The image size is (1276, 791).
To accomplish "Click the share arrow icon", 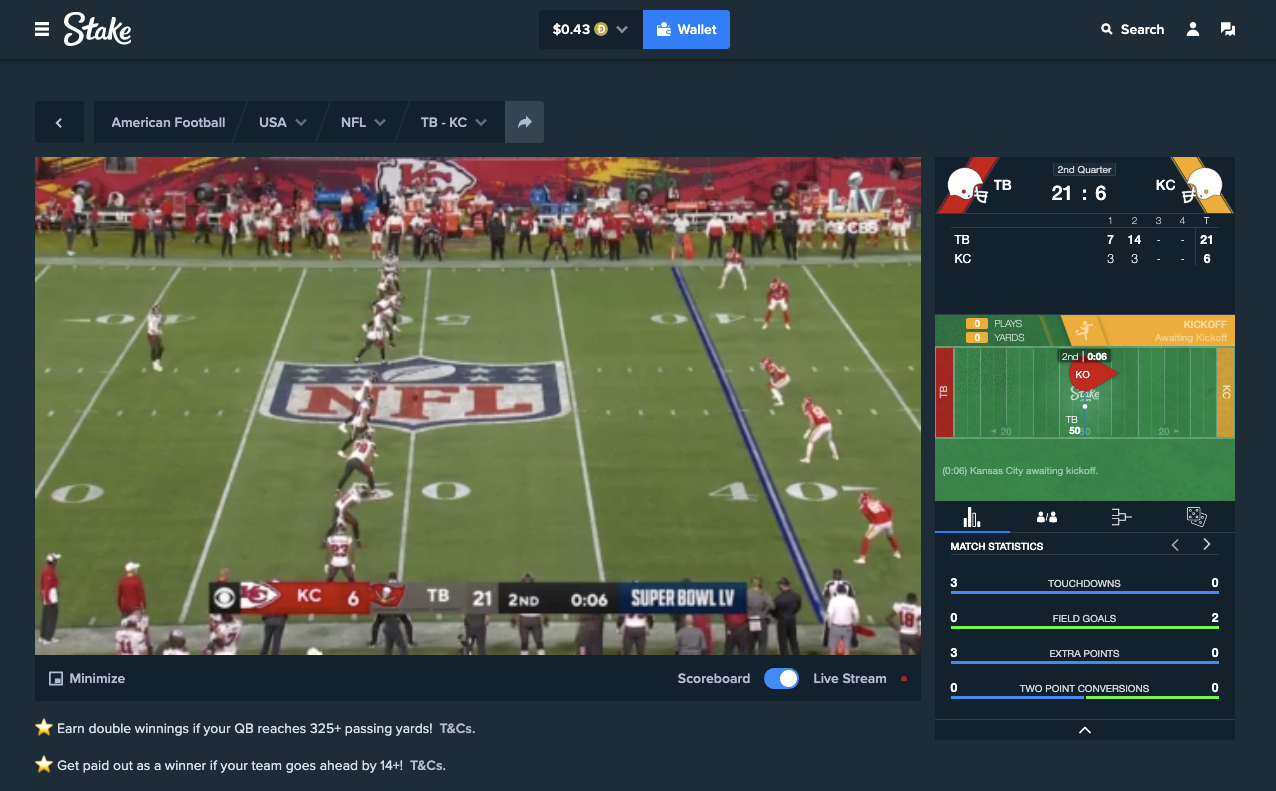I will 525,122.
